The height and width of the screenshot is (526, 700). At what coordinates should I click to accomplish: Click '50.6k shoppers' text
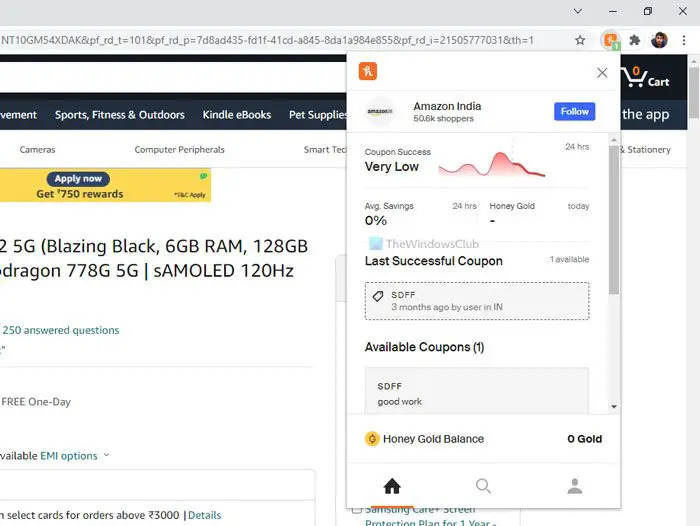coord(443,119)
